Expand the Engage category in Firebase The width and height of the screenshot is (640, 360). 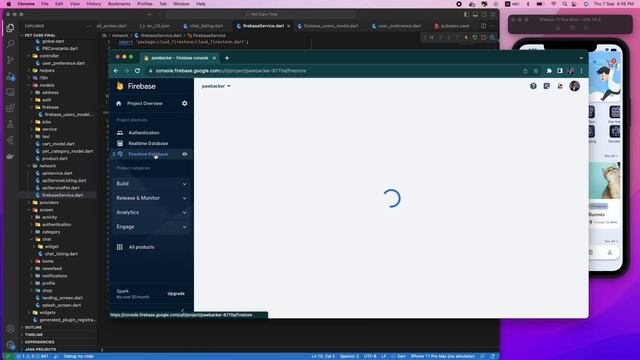pos(151,227)
